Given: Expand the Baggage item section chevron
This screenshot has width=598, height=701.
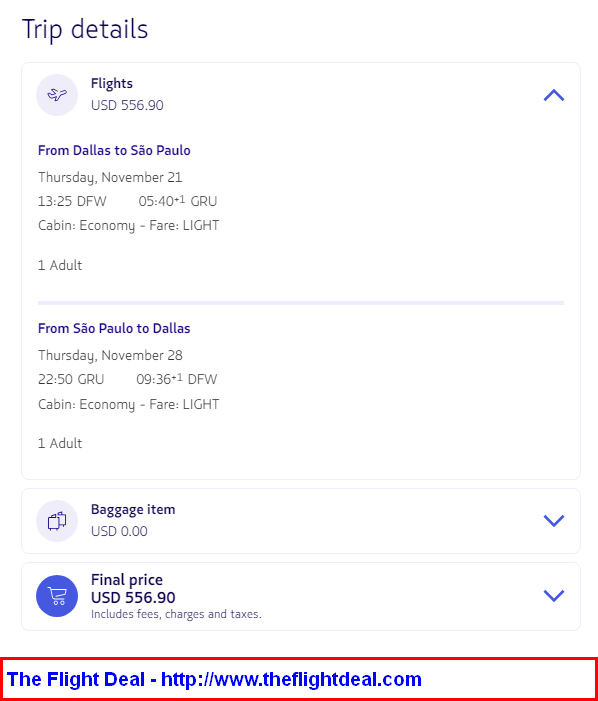Looking at the screenshot, I should point(554,521).
